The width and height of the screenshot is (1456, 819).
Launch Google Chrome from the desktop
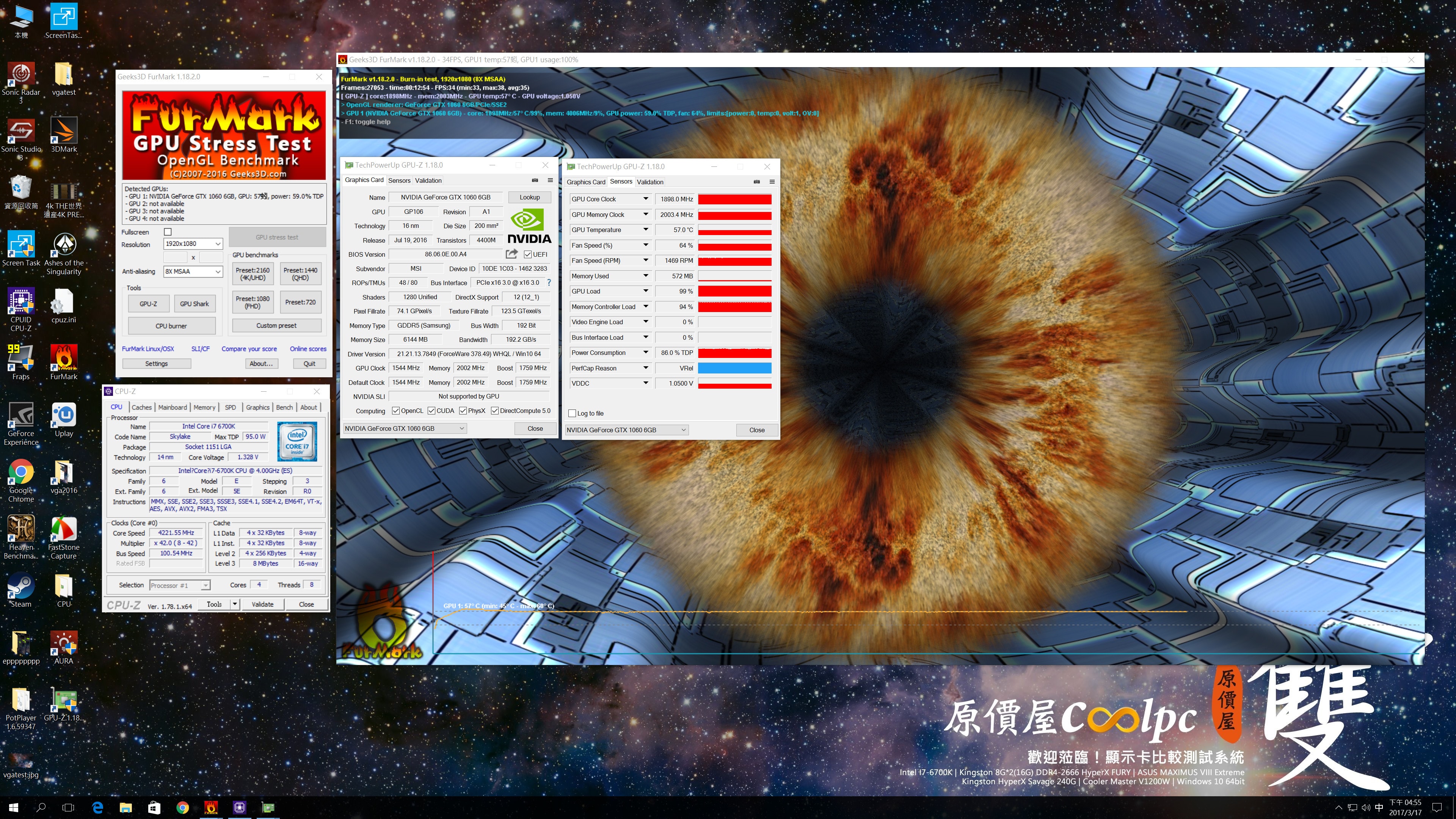click(21, 480)
